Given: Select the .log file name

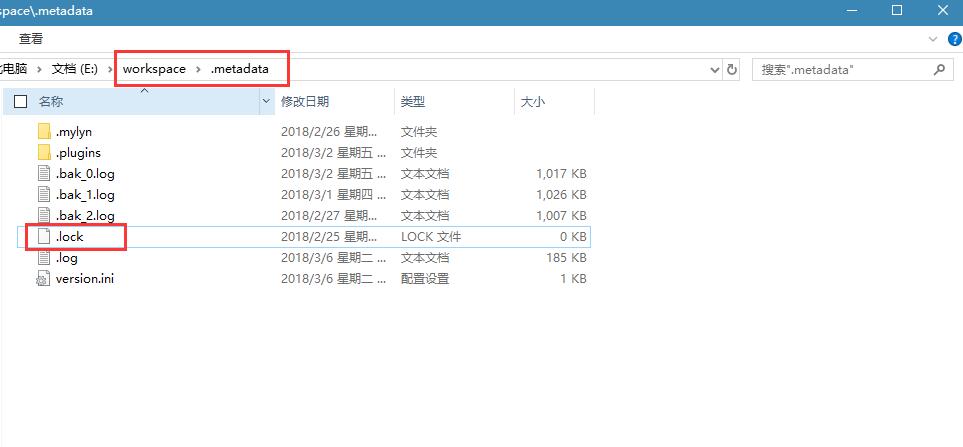Looking at the screenshot, I should [67, 258].
